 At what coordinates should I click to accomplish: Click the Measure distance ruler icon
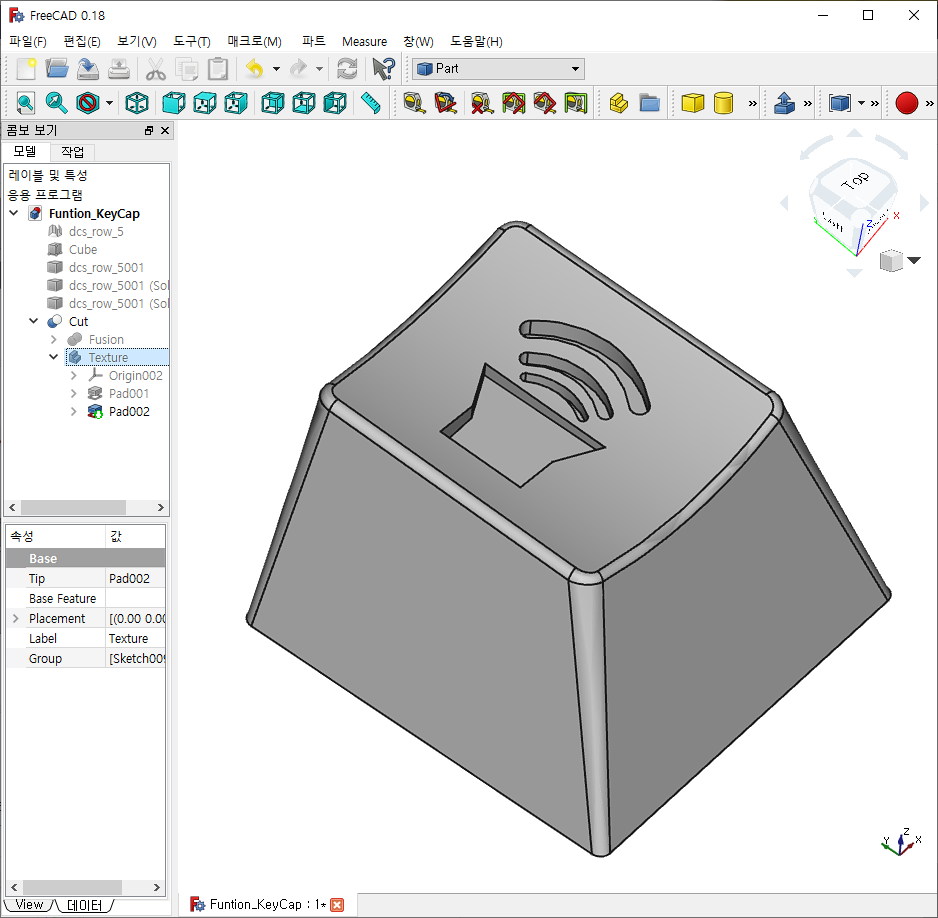(371, 103)
